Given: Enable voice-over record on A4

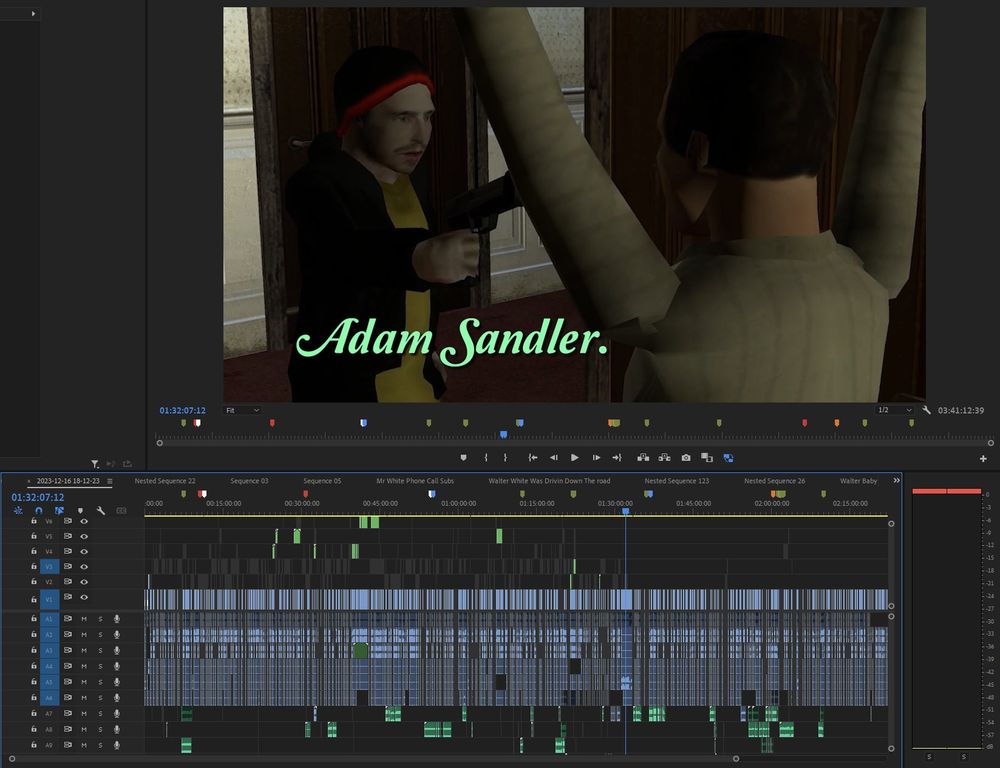Looking at the screenshot, I should coord(117,666).
